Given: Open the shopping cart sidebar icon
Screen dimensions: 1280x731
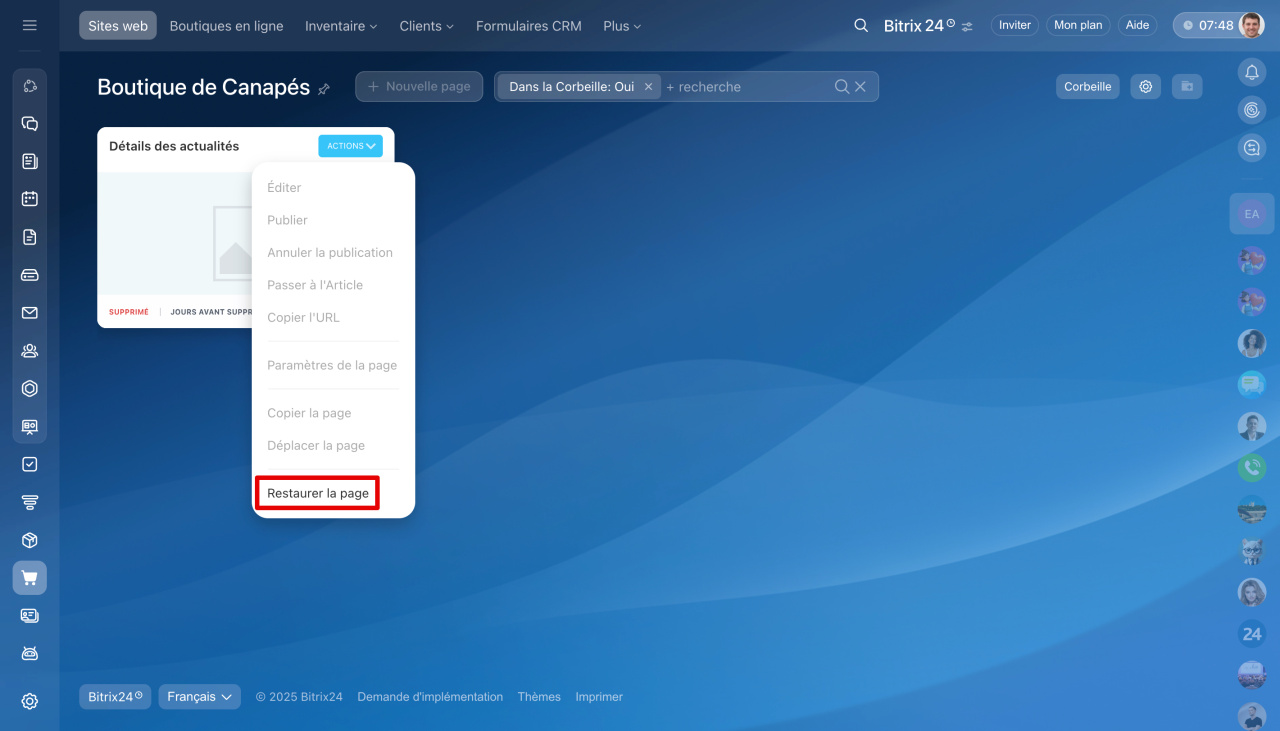Looking at the screenshot, I should point(29,578).
